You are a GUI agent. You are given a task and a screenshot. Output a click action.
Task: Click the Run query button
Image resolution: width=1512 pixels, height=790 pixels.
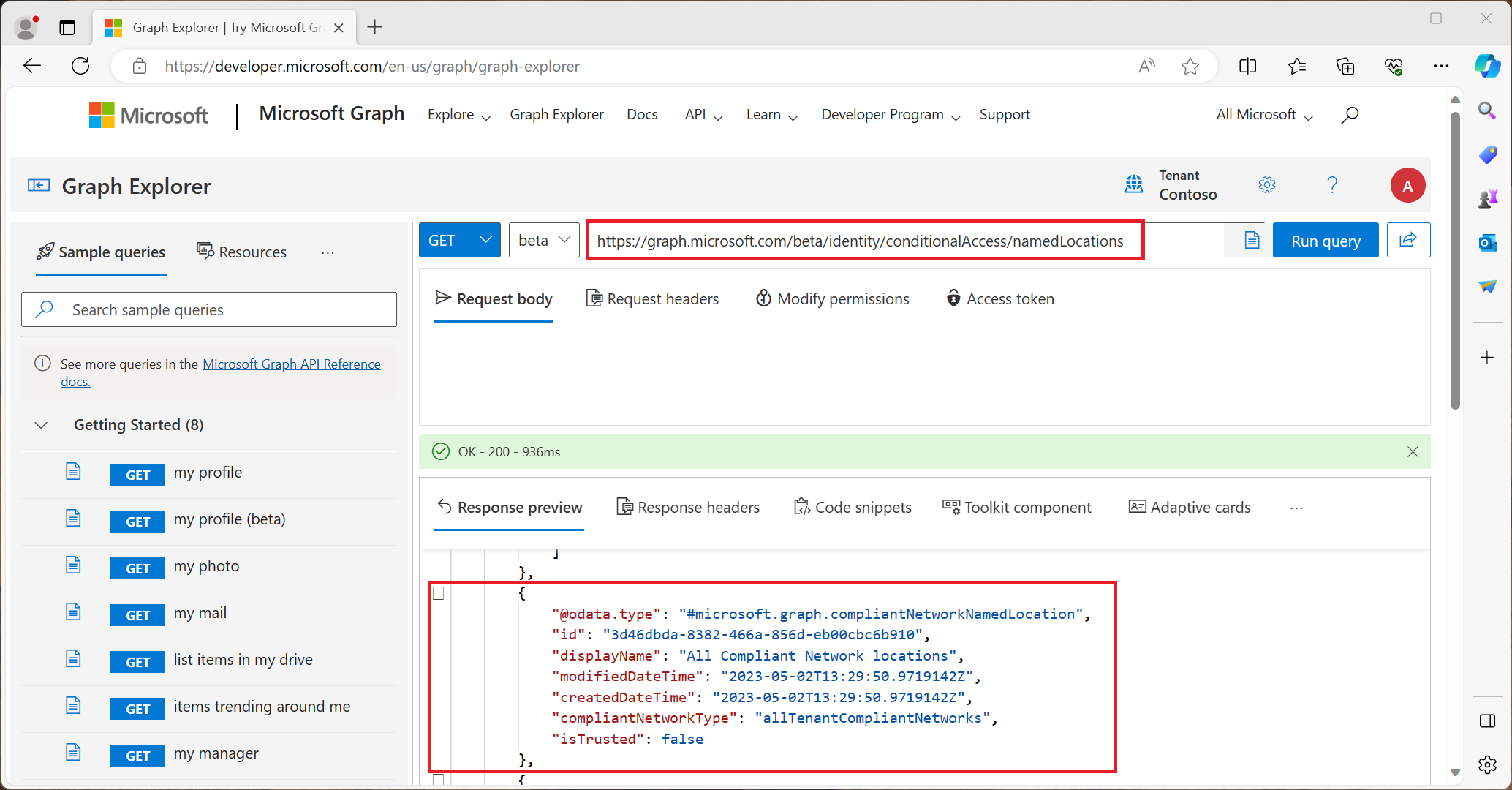pyautogui.click(x=1326, y=241)
